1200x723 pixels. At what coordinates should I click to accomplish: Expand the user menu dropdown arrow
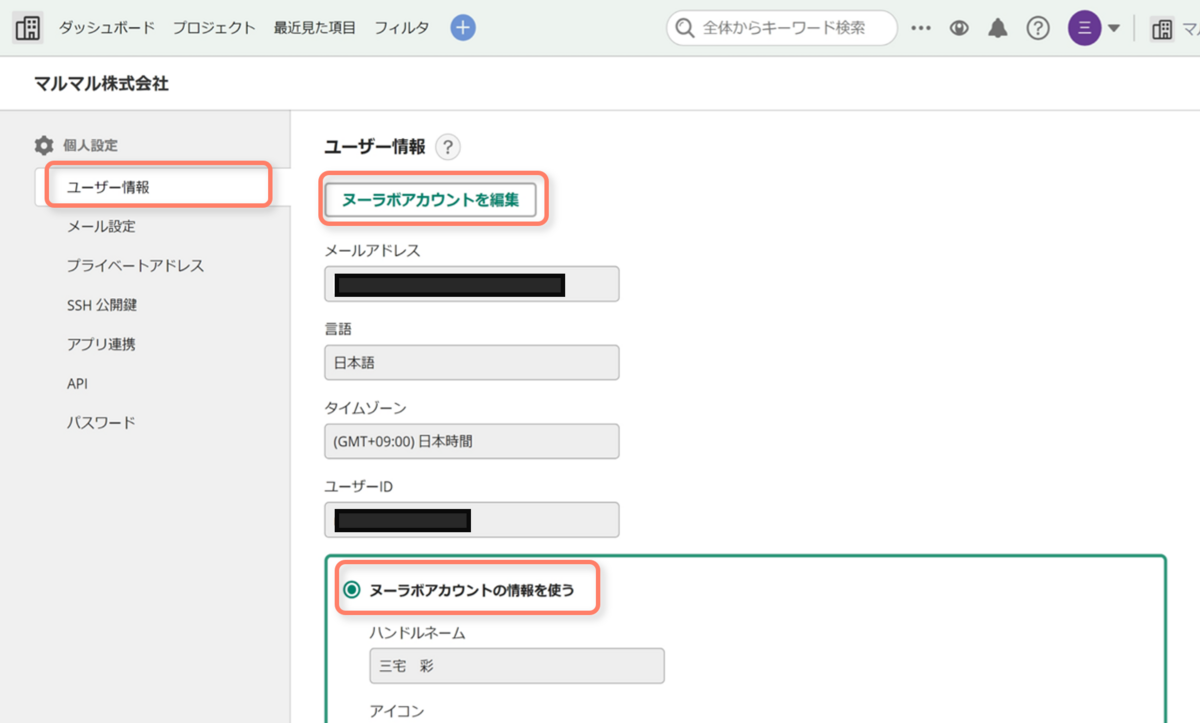[1113, 28]
